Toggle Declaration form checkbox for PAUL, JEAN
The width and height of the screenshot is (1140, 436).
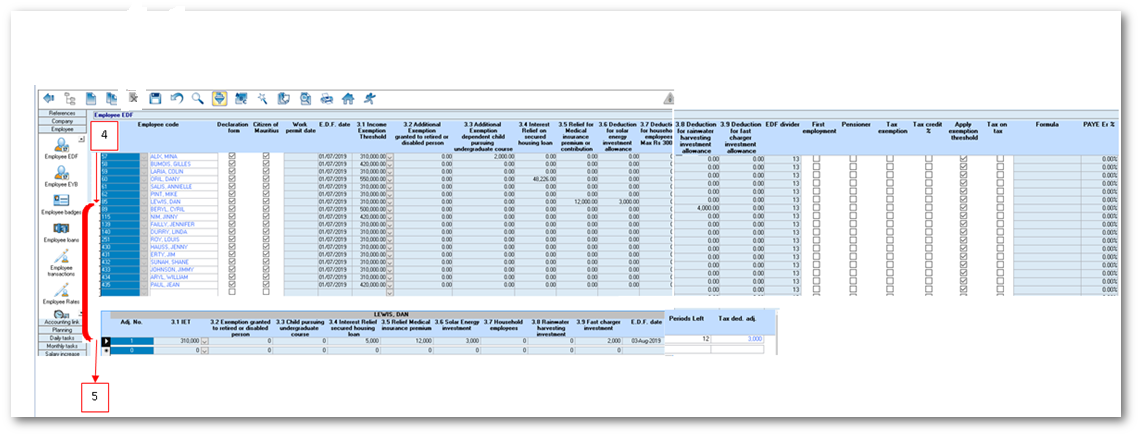233,284
